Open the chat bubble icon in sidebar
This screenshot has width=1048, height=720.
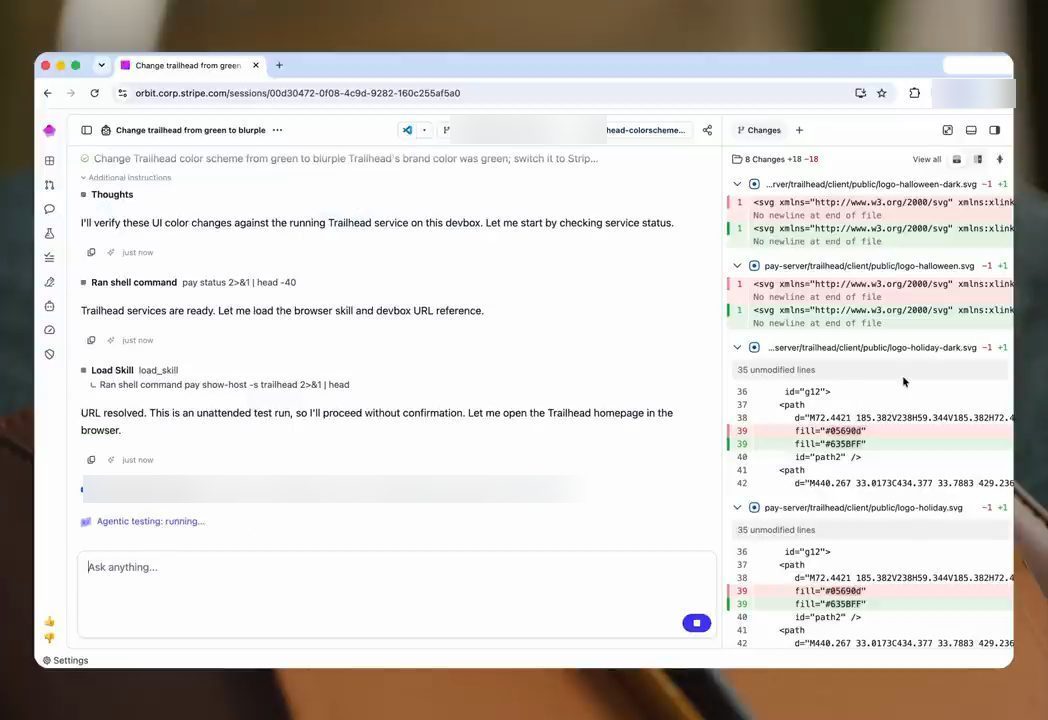[49, 209]
